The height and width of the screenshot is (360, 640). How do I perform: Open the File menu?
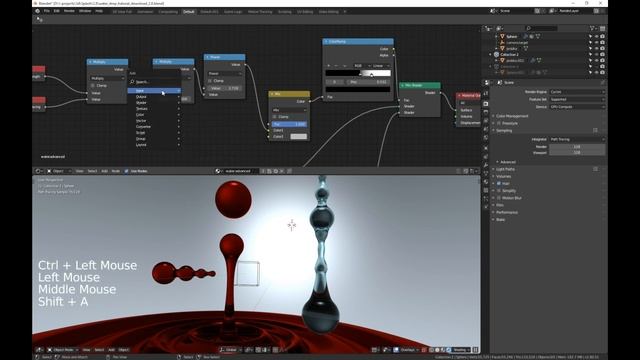point(47,11)
